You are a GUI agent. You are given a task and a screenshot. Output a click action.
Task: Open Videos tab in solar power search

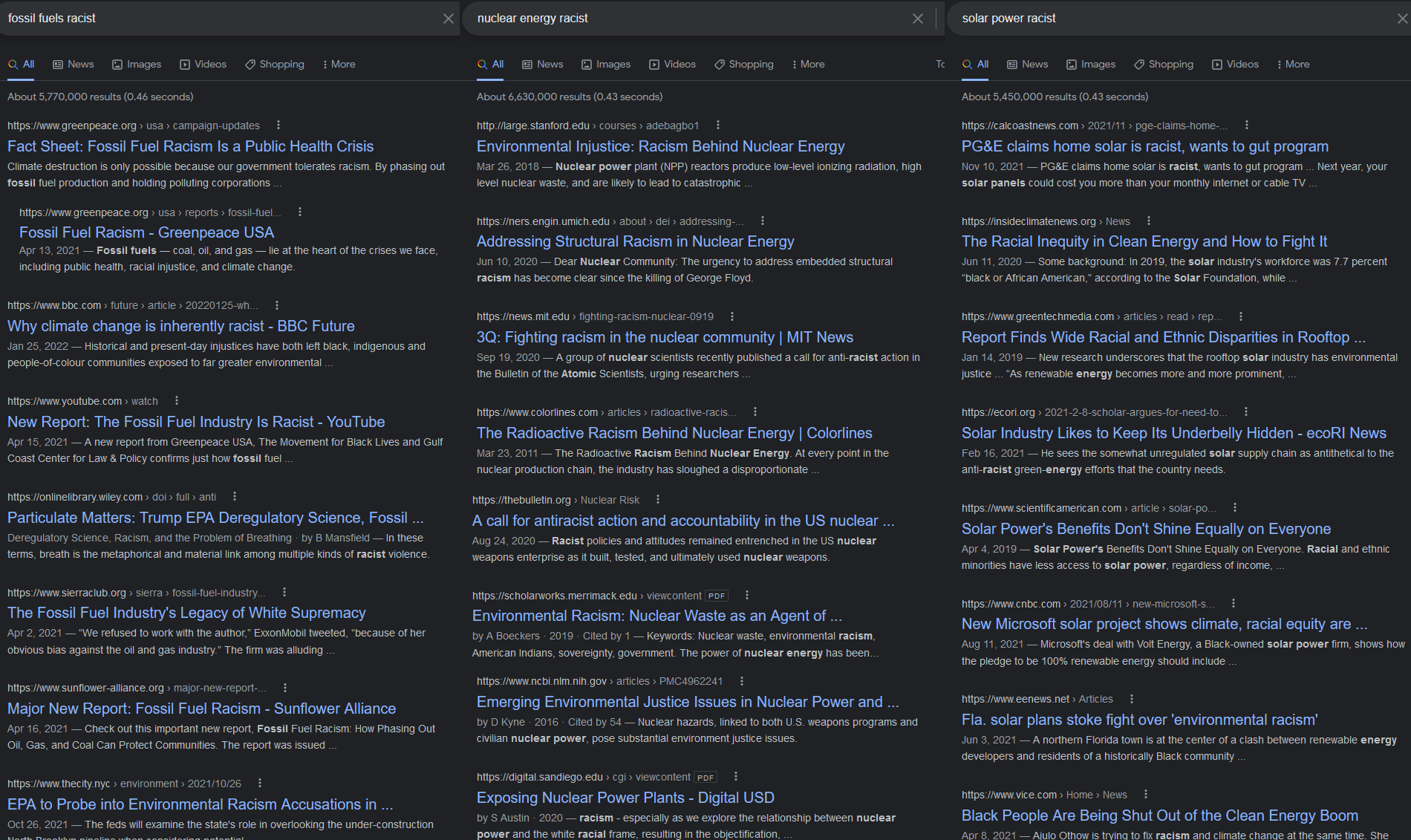tap(1235, 65)
